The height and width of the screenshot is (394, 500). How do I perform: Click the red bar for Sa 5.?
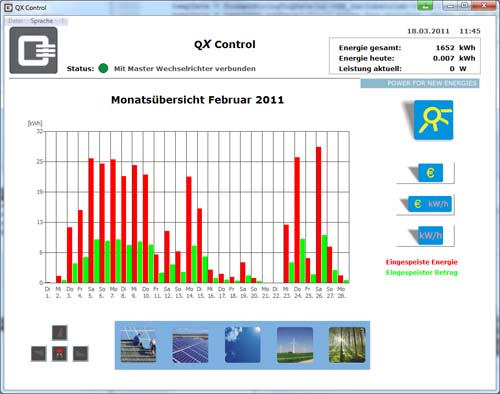pyautogui.click(x=91, y=220)
